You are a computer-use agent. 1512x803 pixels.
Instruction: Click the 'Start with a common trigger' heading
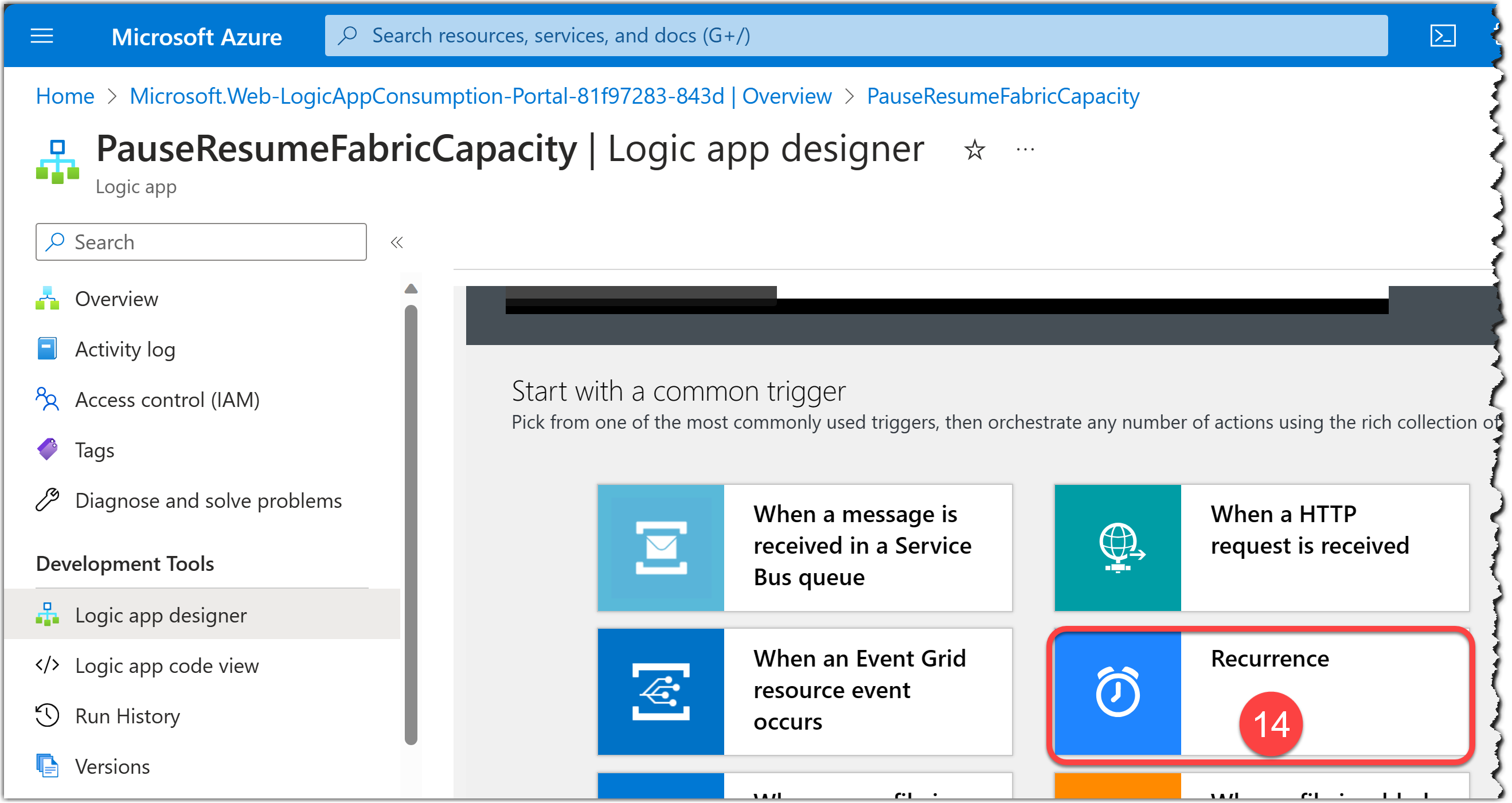(x=678, y=391)
